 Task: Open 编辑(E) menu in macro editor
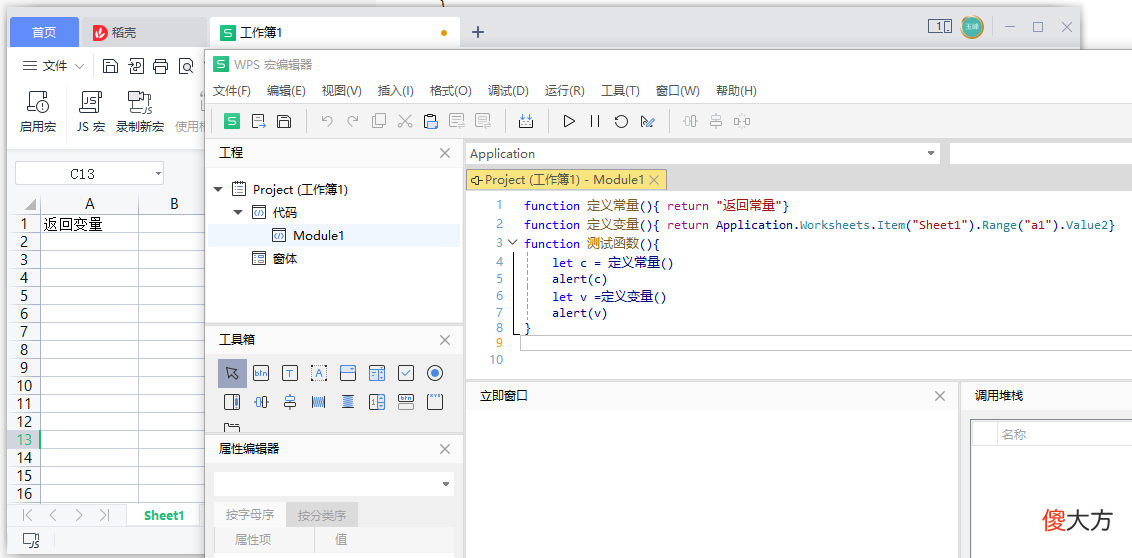[x=286, y=91]
